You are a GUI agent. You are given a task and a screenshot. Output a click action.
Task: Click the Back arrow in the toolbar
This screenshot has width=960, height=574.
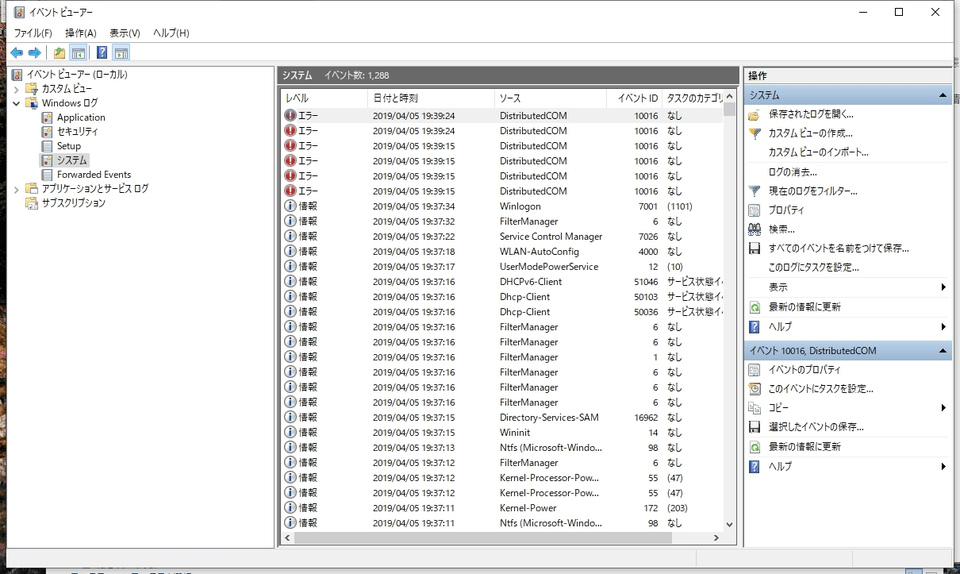pos(16,53)
